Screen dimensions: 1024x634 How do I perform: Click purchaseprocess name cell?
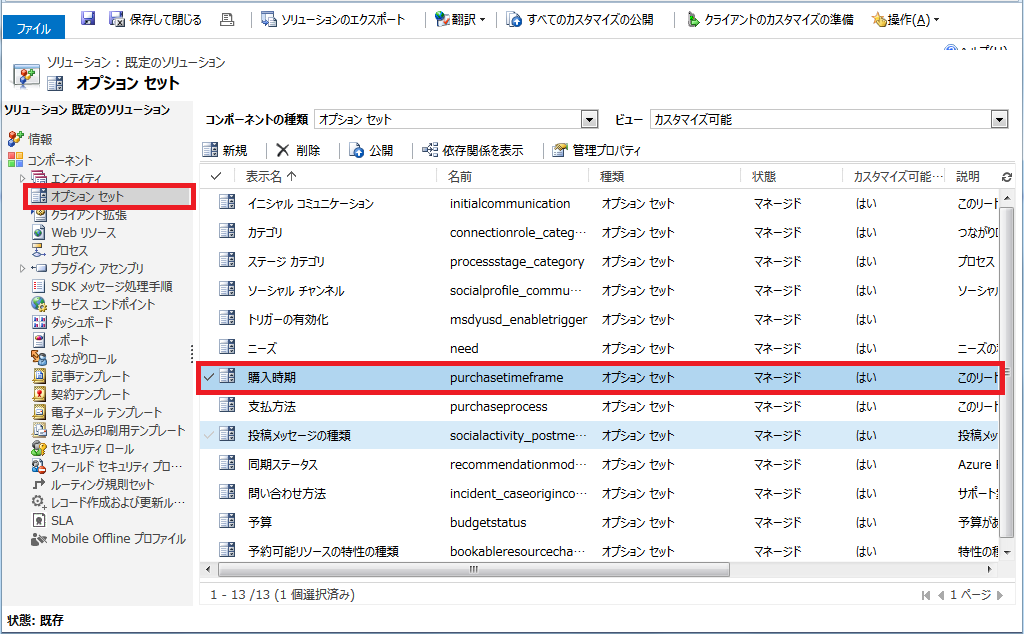[x=498, y=407]
